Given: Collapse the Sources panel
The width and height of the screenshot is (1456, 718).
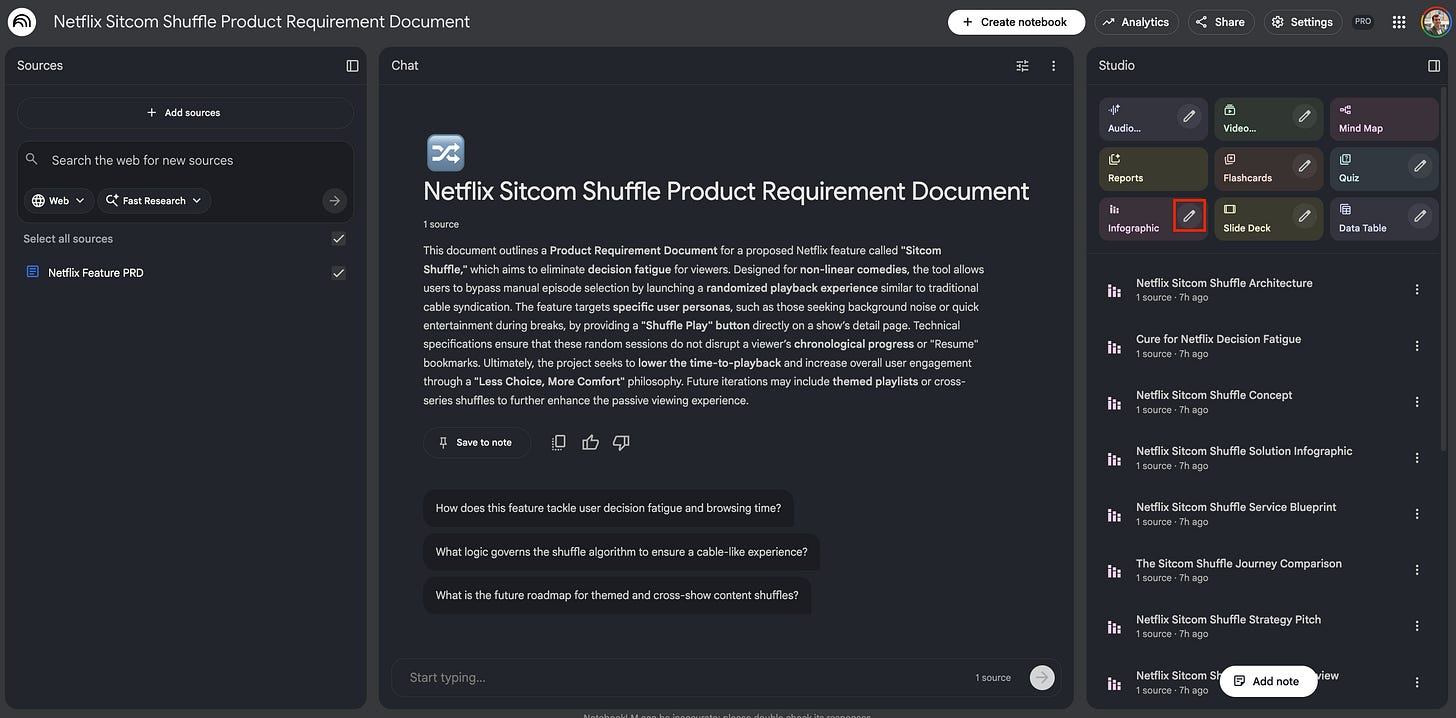Looking at the screenshot, I should point(351,65).
